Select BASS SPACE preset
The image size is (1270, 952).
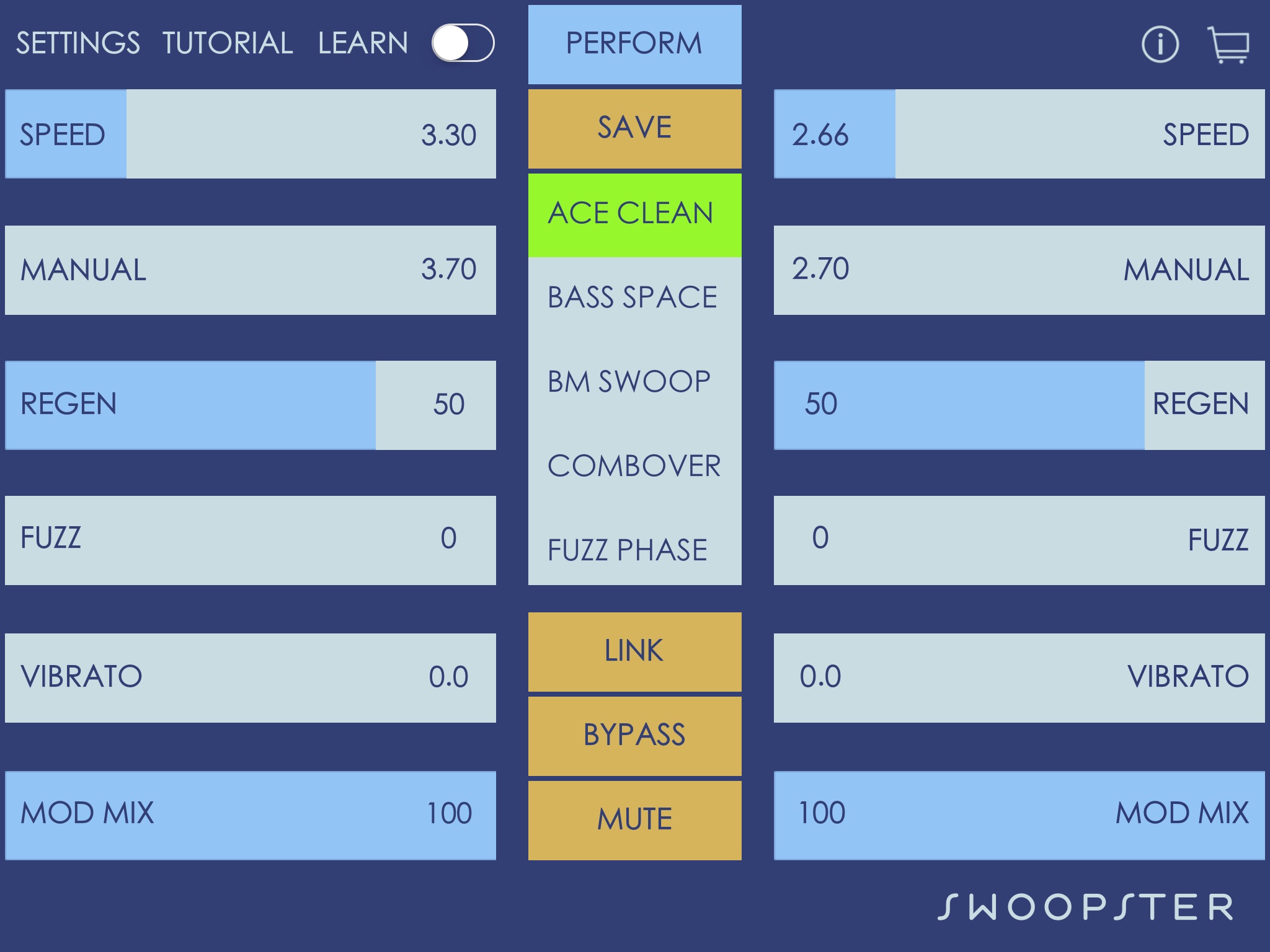(631, 296)
